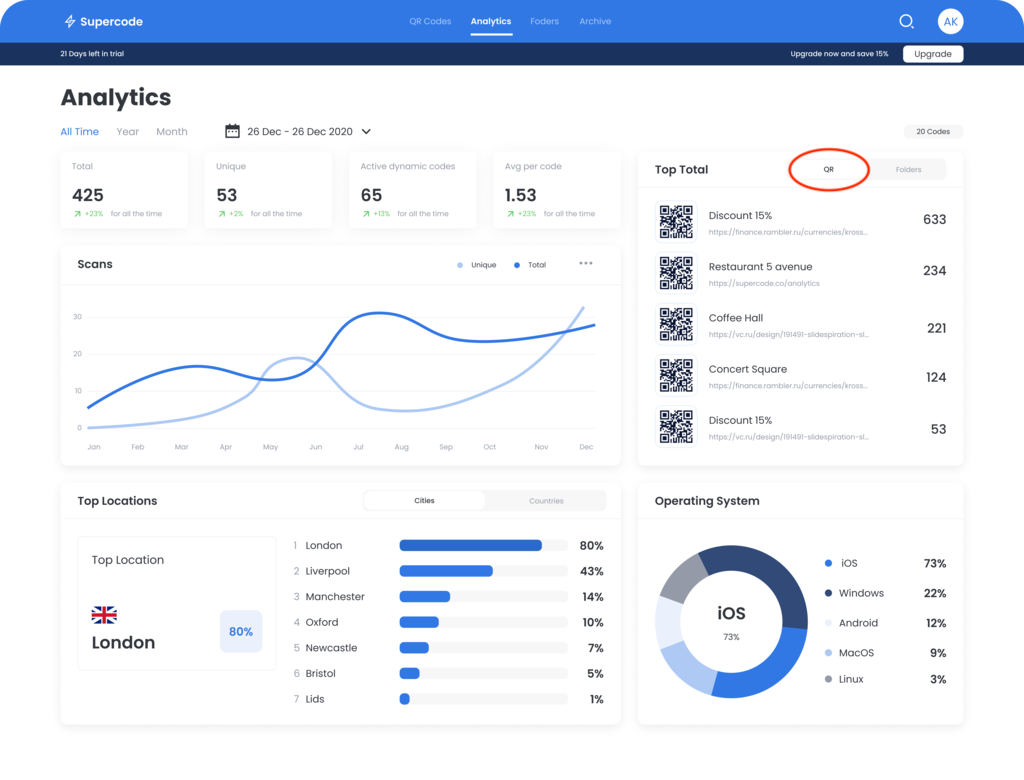
Task: Expand the date range selector dropdown
Action: [366, 131]
